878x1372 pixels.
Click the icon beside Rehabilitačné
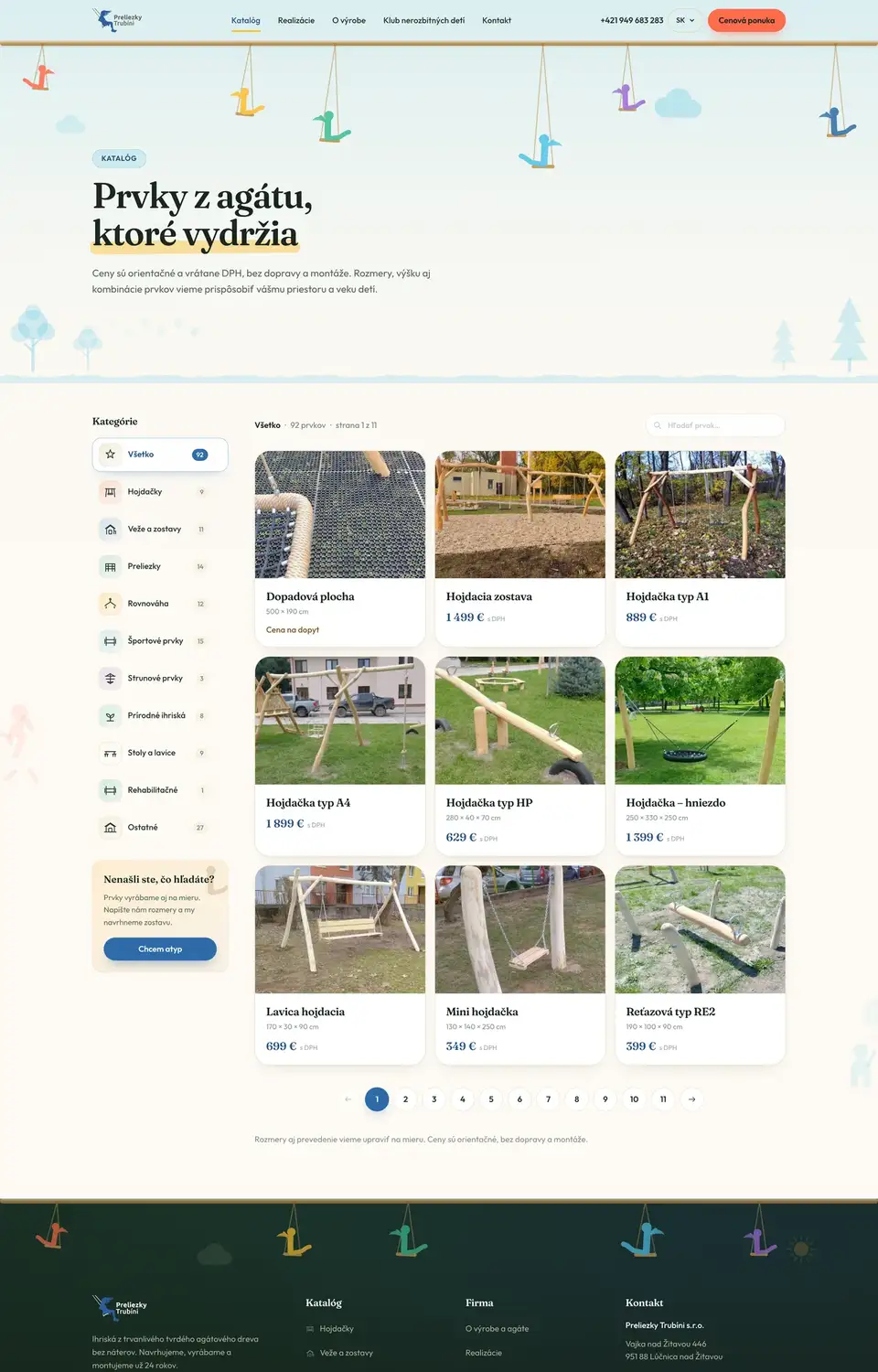110,790
